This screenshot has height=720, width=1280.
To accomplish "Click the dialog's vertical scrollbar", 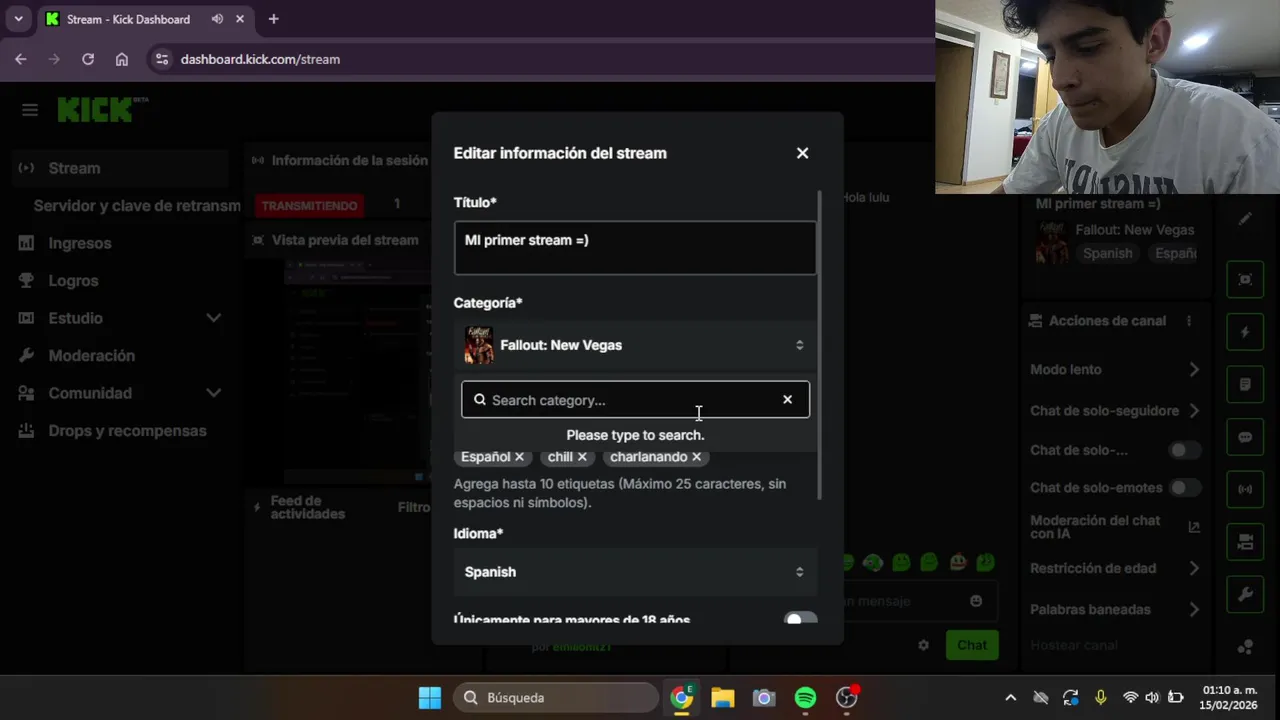I will click(x=821, y=345).
